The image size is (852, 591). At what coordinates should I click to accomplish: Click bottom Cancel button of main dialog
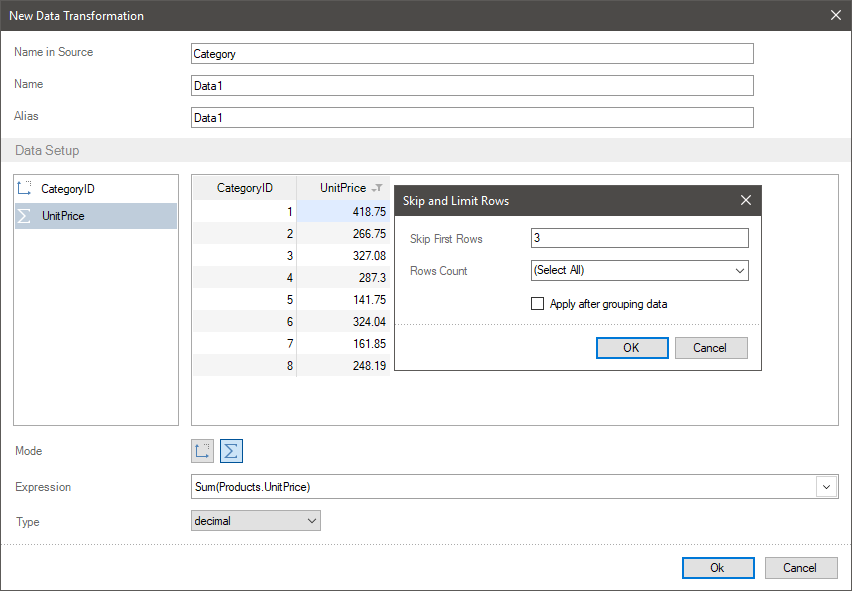pos(800,567)
